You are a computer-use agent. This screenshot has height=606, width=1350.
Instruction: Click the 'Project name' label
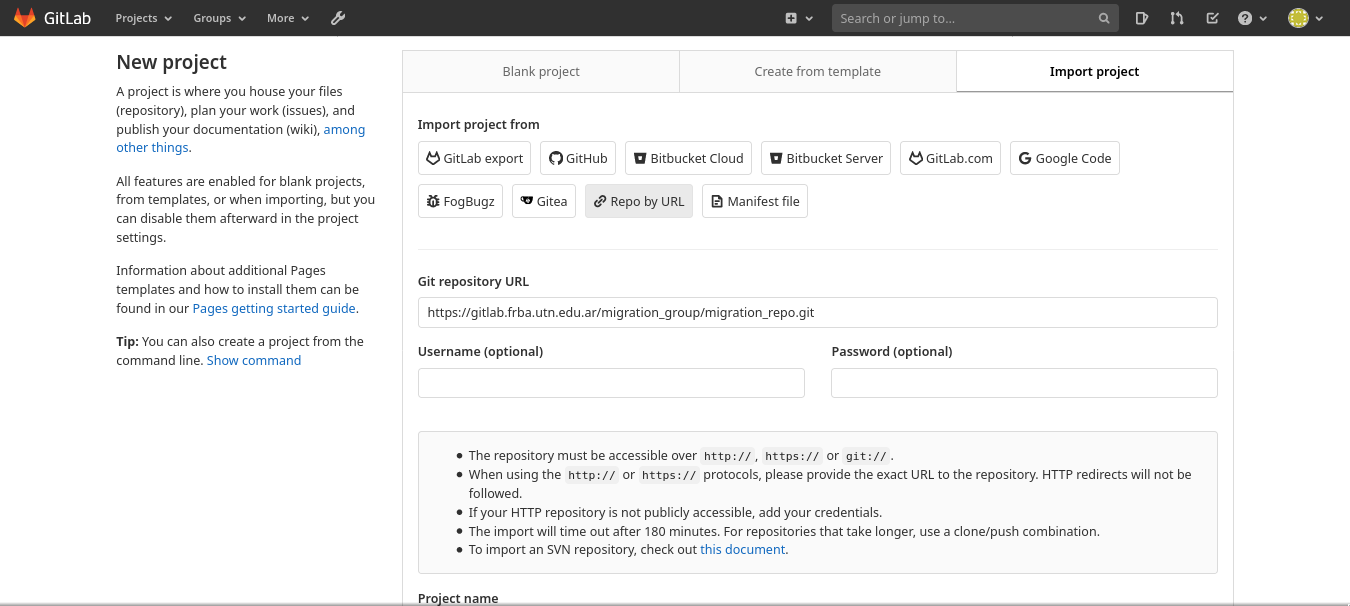pos(458,598)
